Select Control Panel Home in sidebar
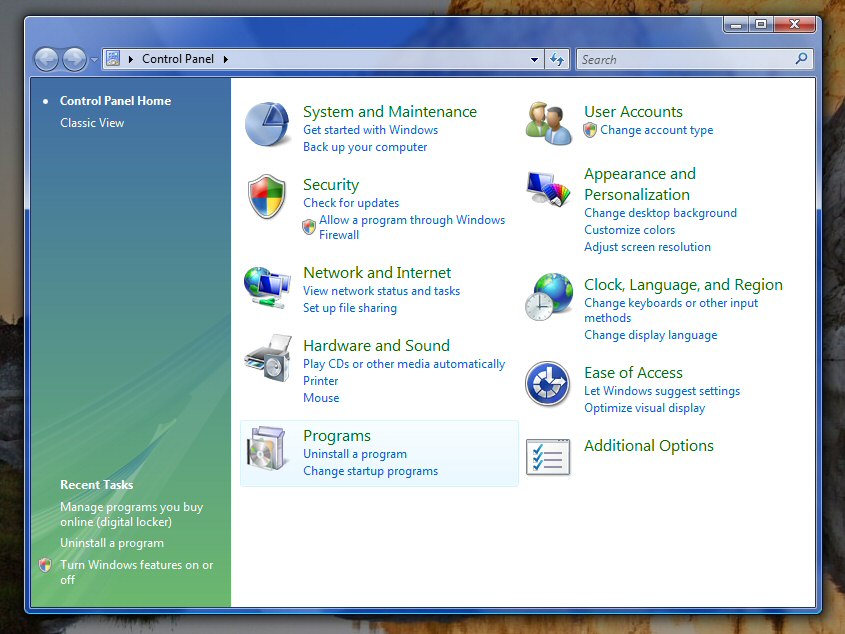 pyautogui.click(x=115, y=101)
